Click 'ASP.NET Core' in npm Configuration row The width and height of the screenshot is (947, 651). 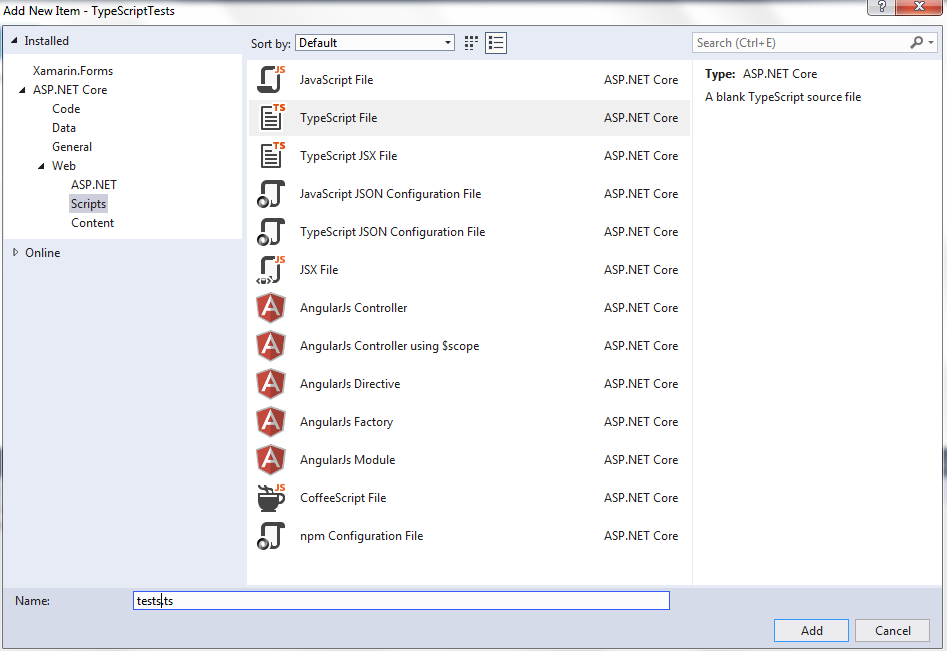tap(641, 536)
